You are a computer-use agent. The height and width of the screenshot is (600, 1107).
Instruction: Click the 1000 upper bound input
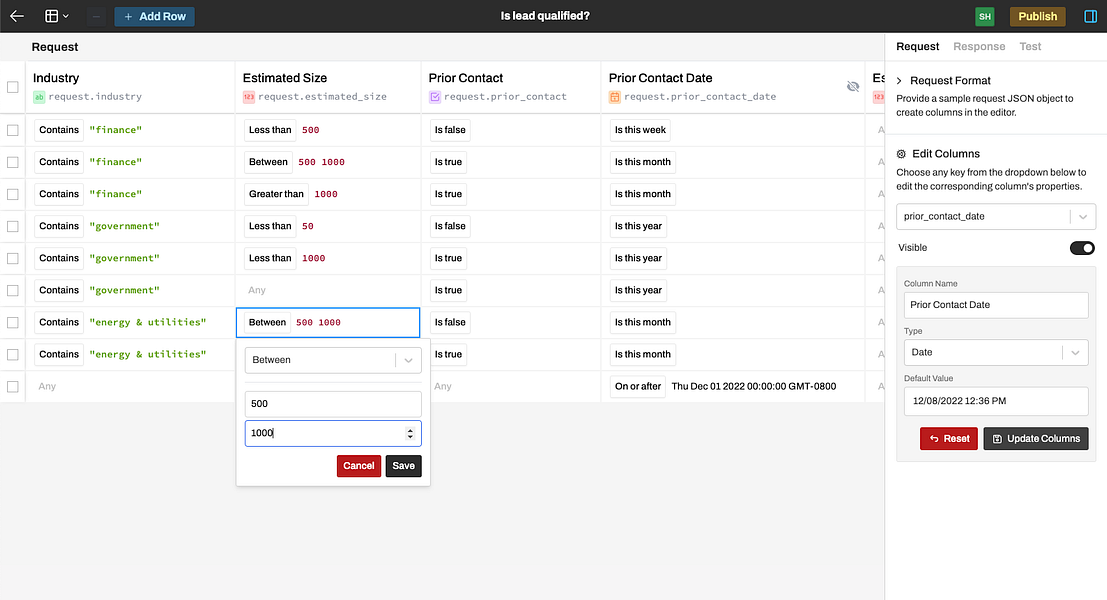(333, 433)
